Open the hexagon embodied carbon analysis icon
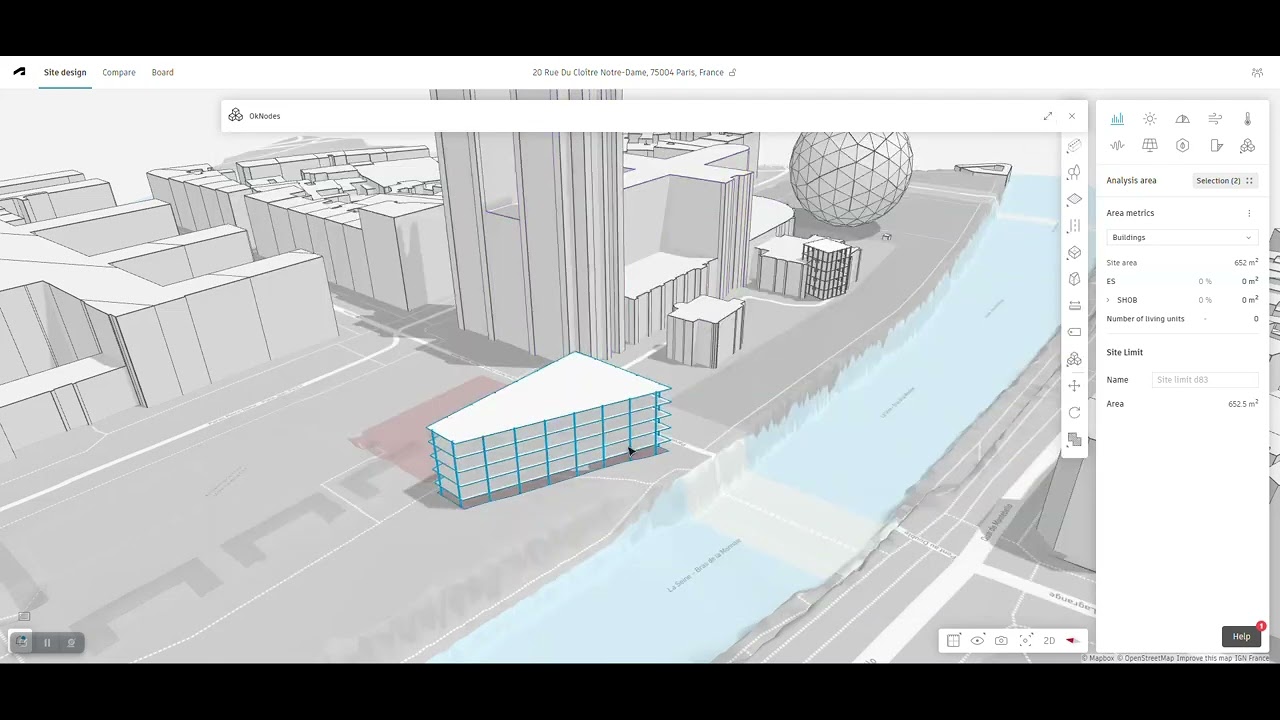 coord(1182,146)
